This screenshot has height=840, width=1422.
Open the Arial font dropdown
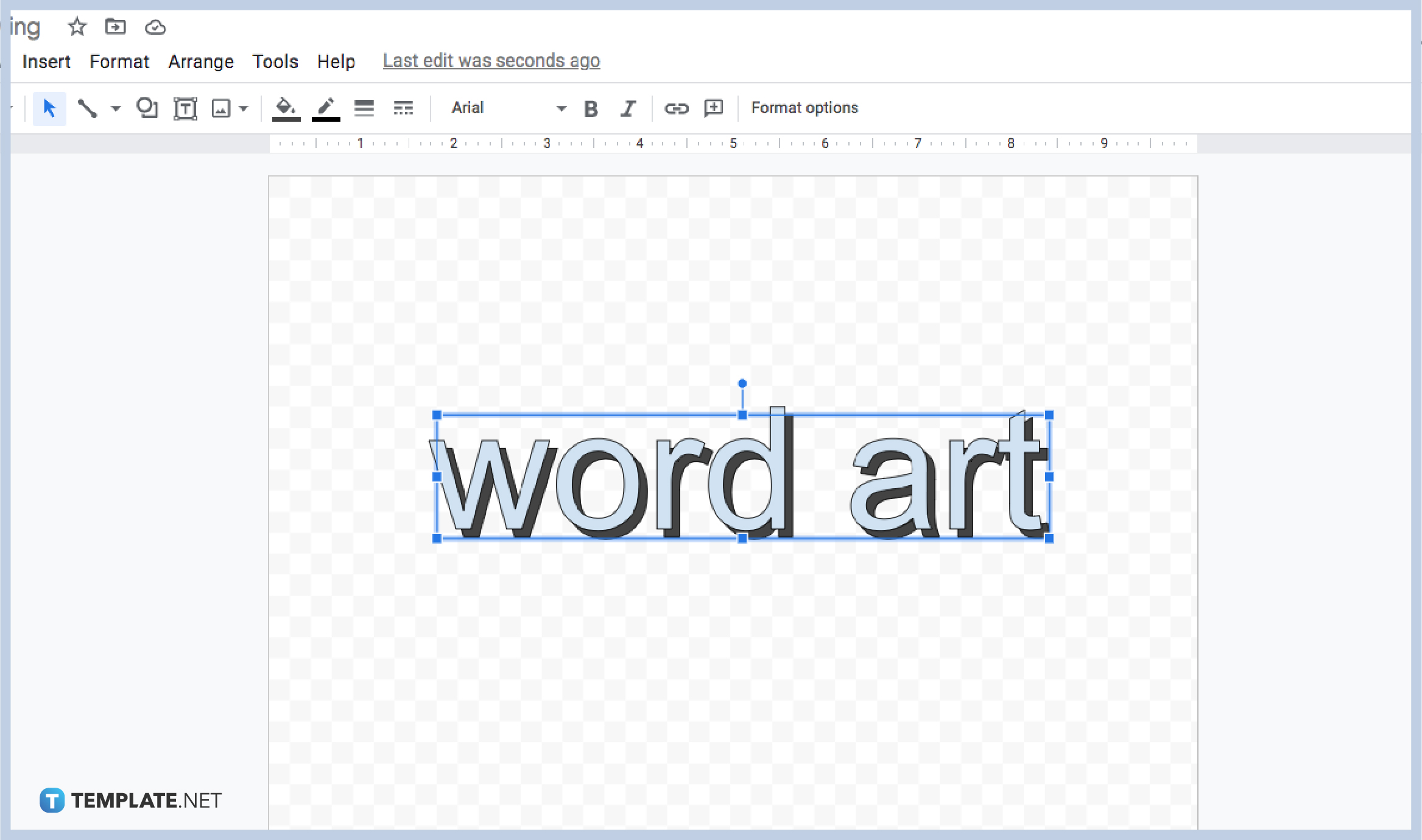pos(505,108)
